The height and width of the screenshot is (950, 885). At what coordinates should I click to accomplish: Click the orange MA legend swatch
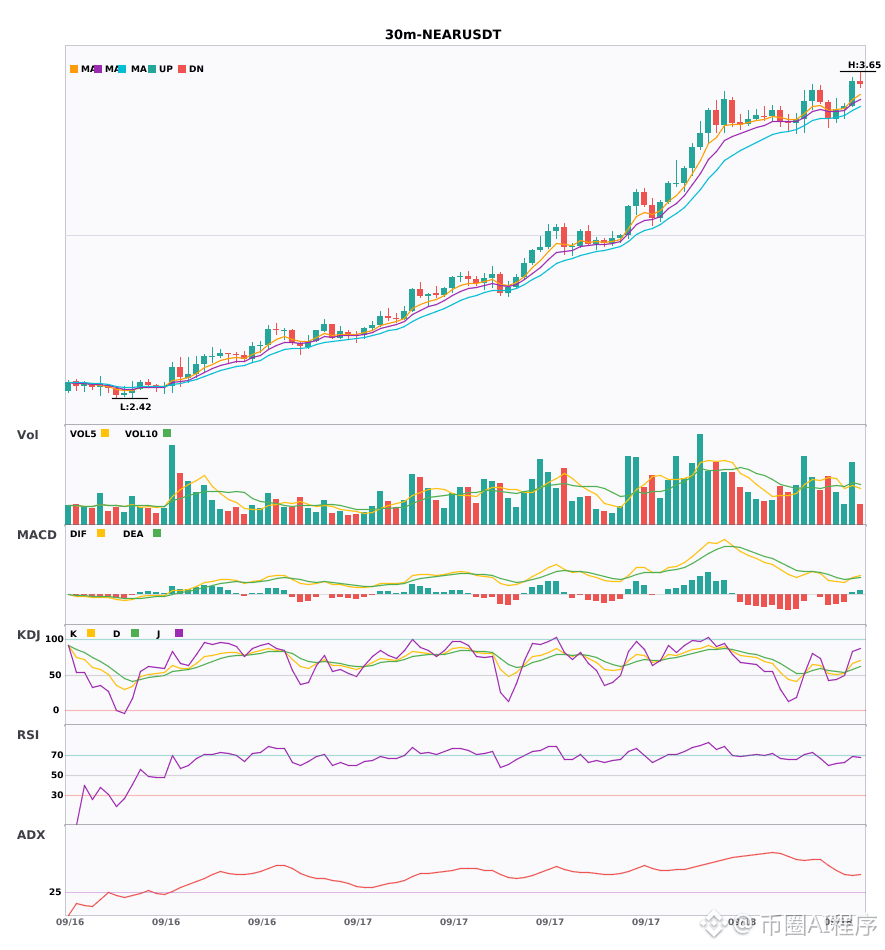(74, 69)
